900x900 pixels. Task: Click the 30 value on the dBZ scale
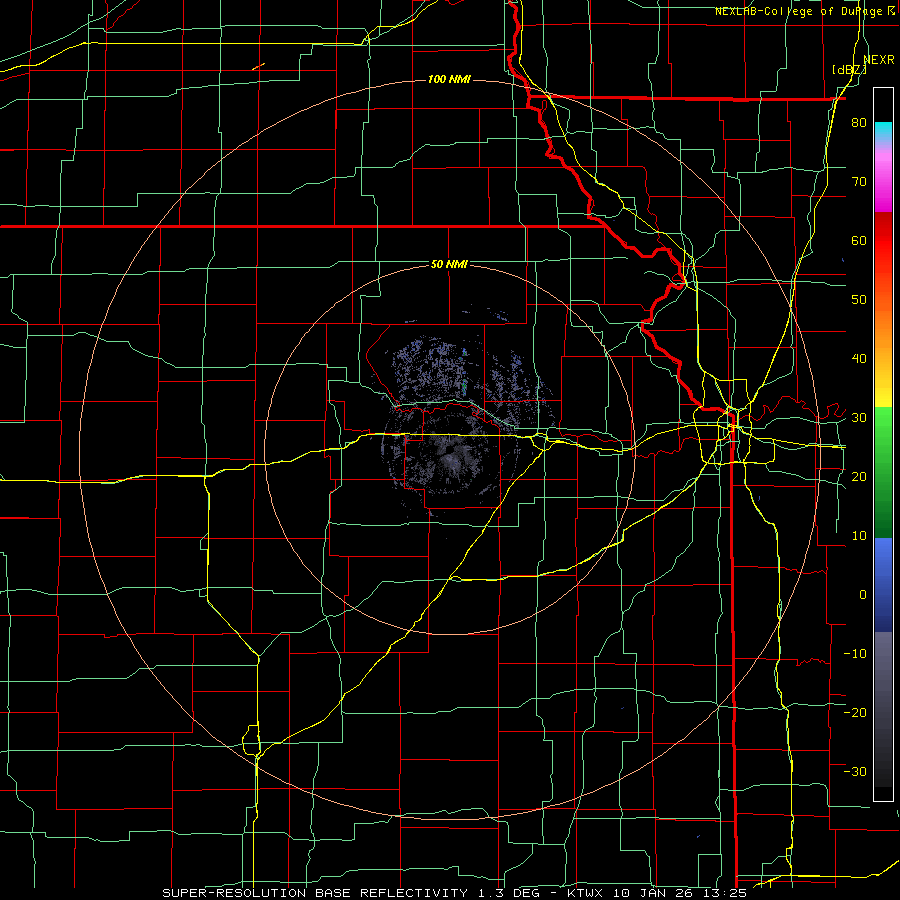point(859,418)
